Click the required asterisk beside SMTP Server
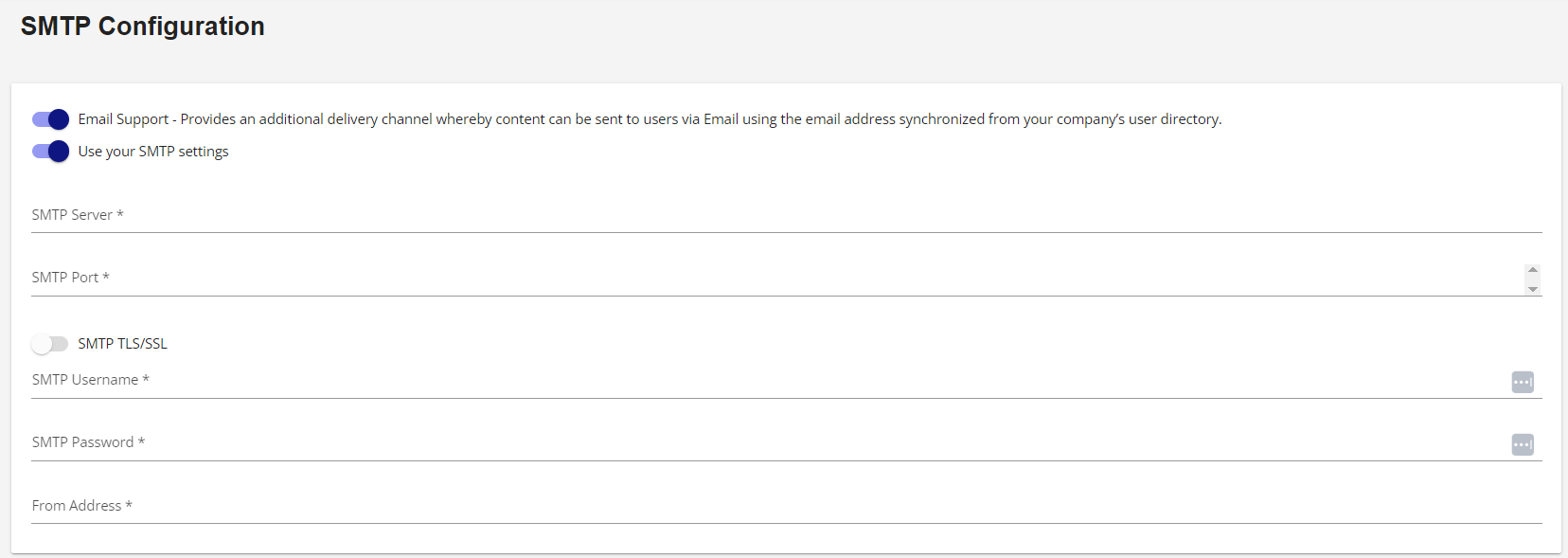This screenshot has height=558, width=1568. click(120, 214)
